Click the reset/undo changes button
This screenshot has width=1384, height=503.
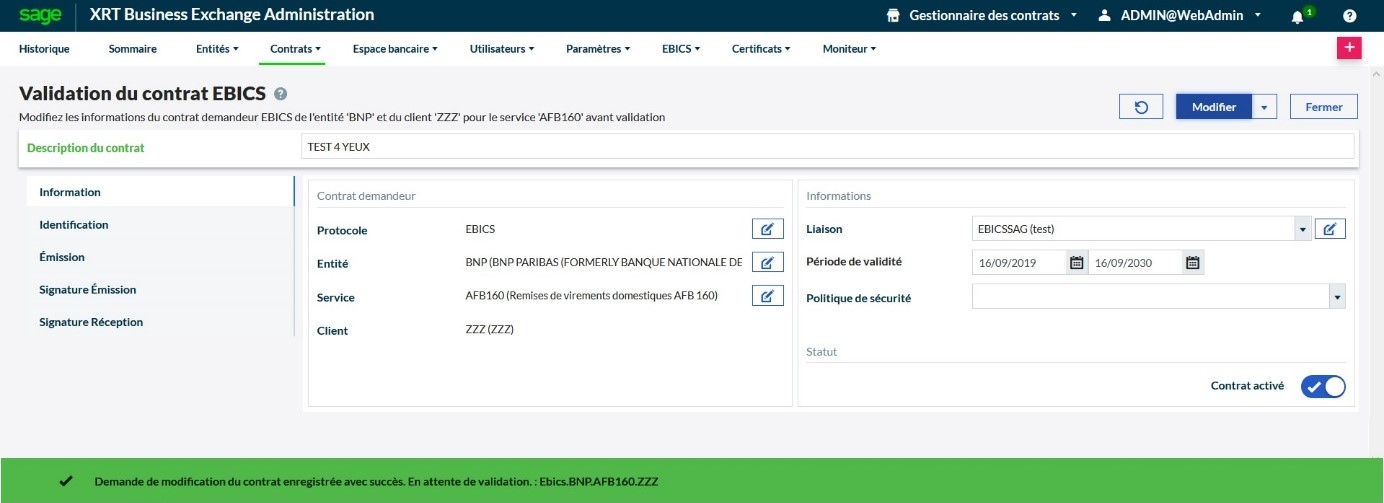pyautogui.click(x=1142, y=107)
